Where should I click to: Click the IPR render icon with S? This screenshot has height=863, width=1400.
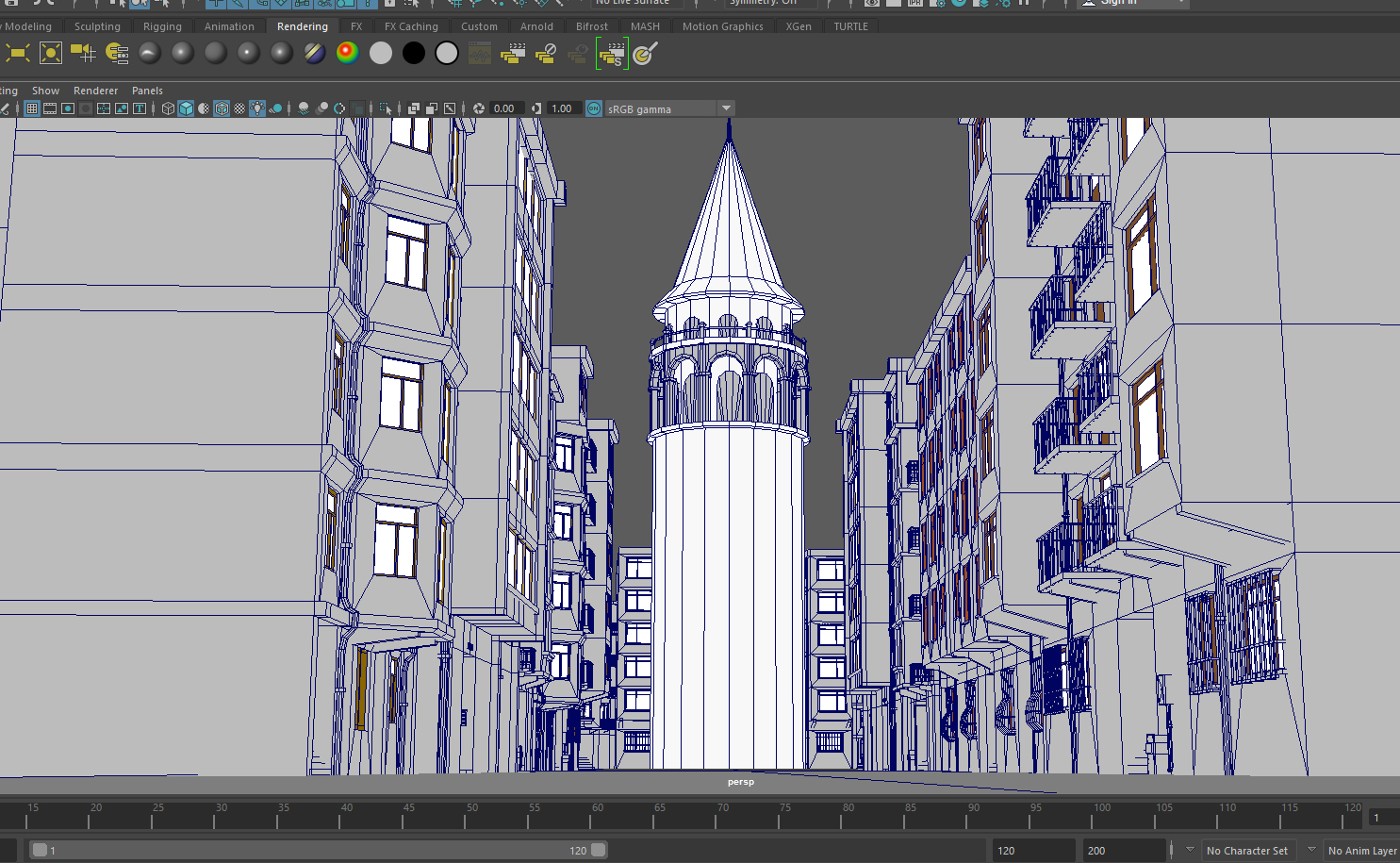click(x=612, y=54)
